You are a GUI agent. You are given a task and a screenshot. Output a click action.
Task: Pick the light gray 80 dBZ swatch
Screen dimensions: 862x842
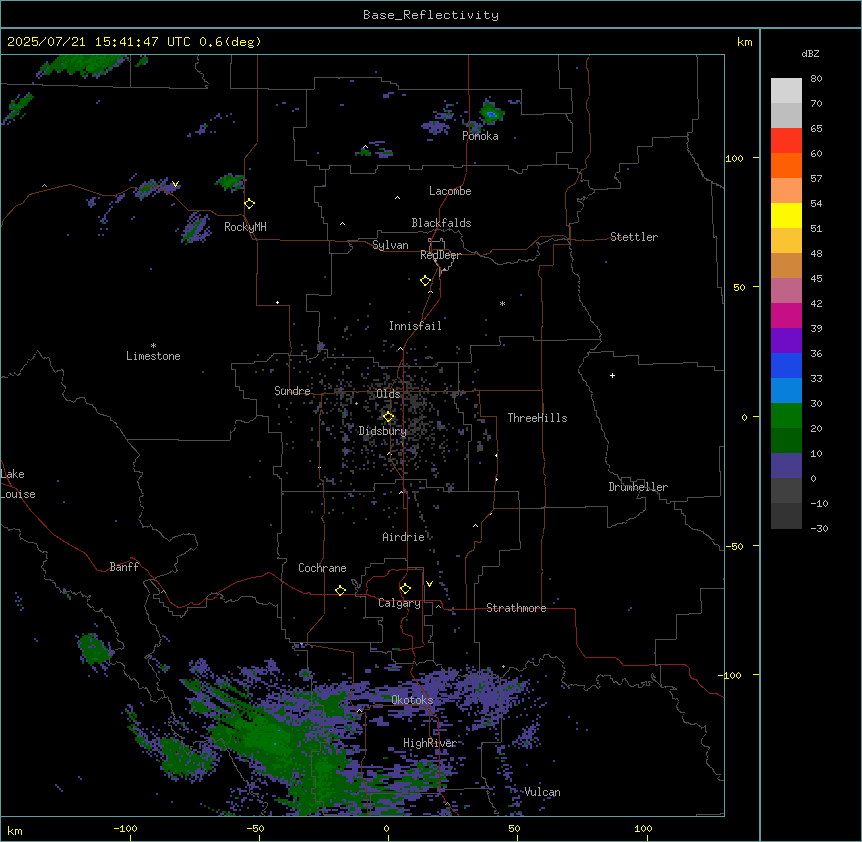pos(786,91)
